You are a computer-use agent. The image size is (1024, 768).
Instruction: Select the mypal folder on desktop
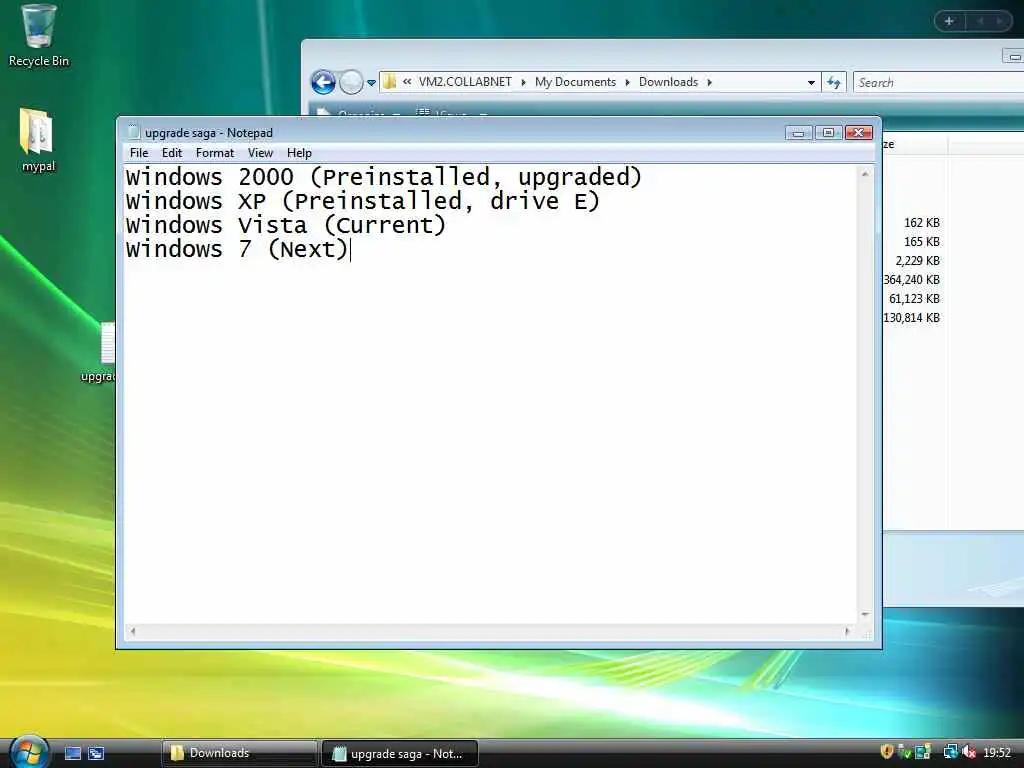(38, 140)
